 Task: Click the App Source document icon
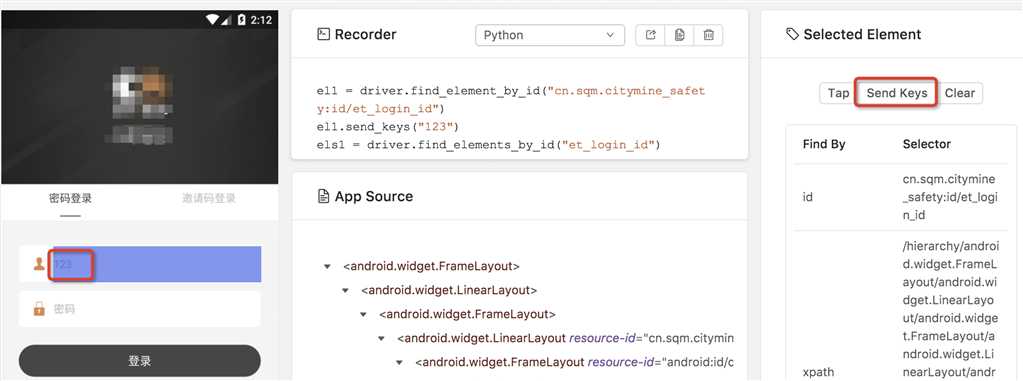pos(323,196)
